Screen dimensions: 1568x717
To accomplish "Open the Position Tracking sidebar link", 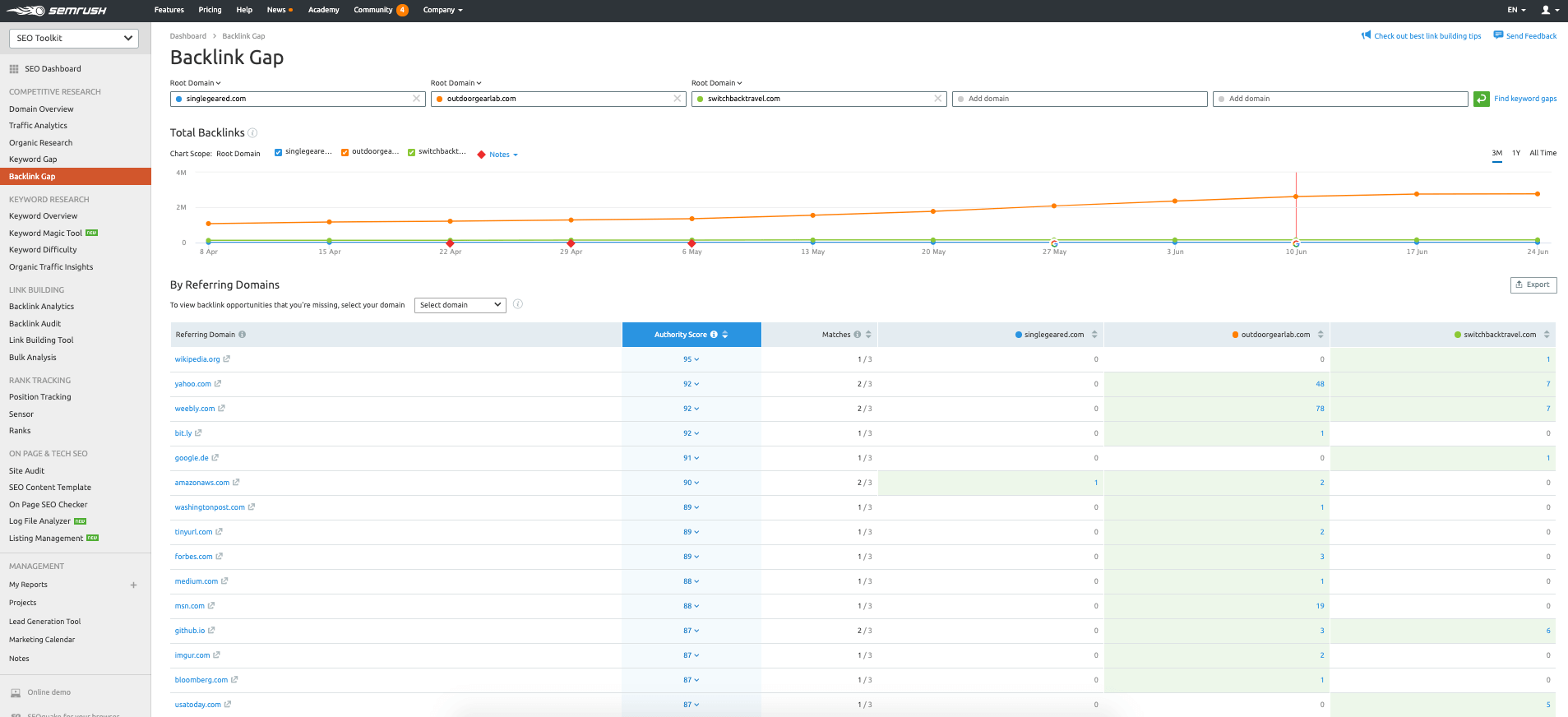I will coord(39,397).
